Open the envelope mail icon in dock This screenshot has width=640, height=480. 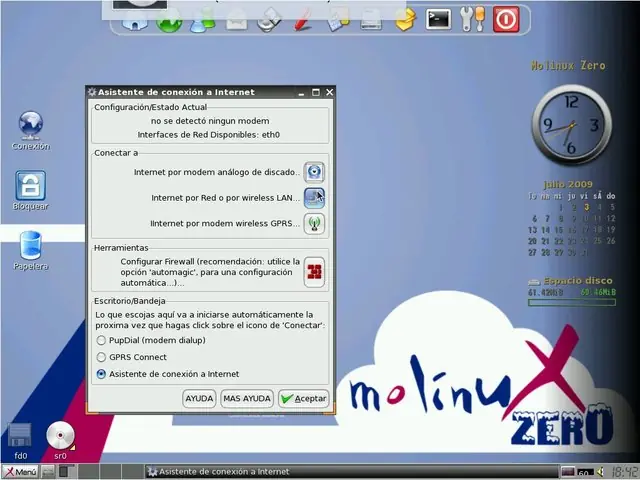pyautogui.click(x=237, y=20)
